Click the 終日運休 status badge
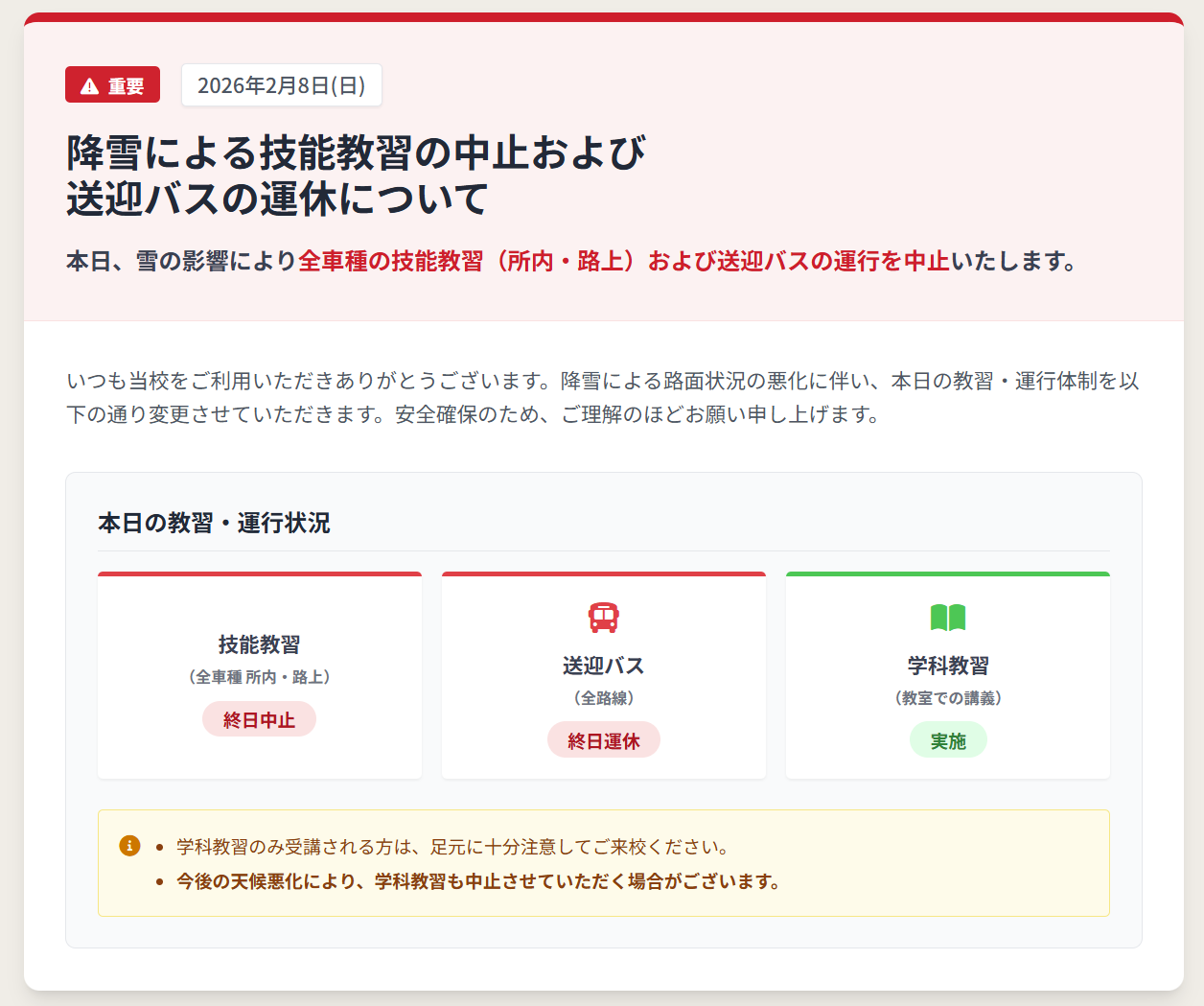 604,740
